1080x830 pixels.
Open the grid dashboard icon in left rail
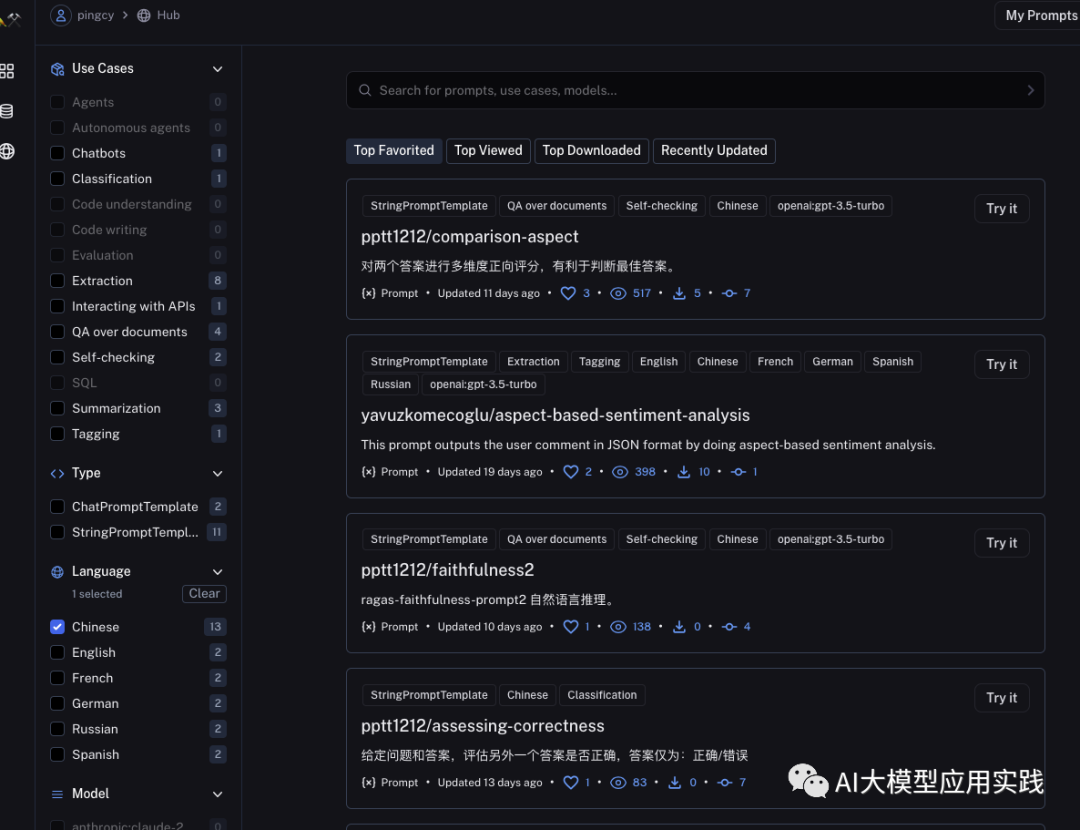(x=7, y=71)
